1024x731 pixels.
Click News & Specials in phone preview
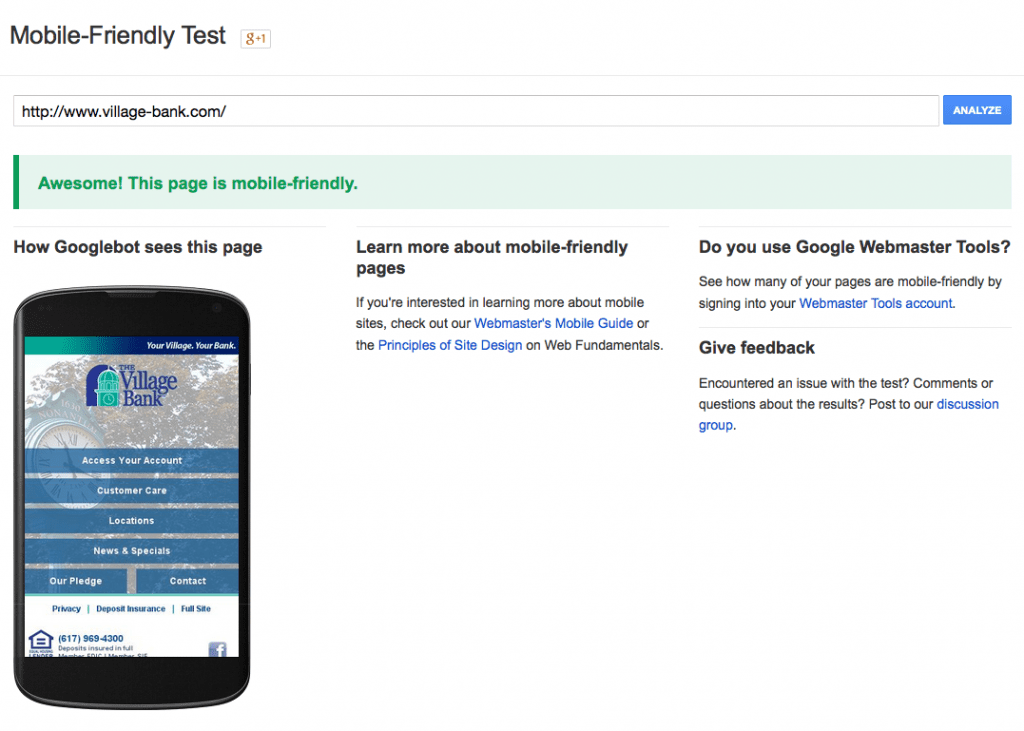point(131,551)
